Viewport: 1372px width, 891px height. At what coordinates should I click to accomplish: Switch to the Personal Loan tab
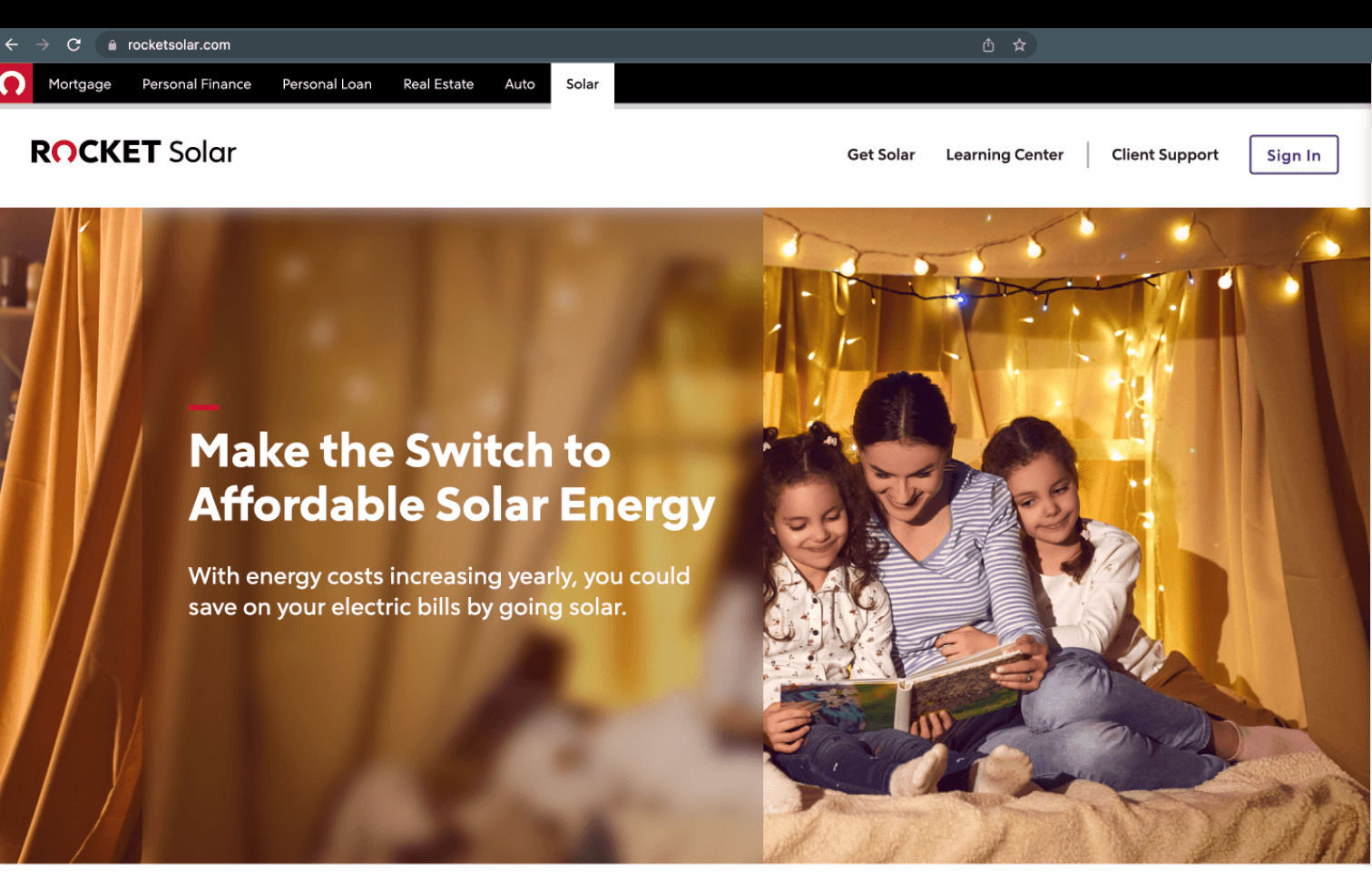pos(327,83)
